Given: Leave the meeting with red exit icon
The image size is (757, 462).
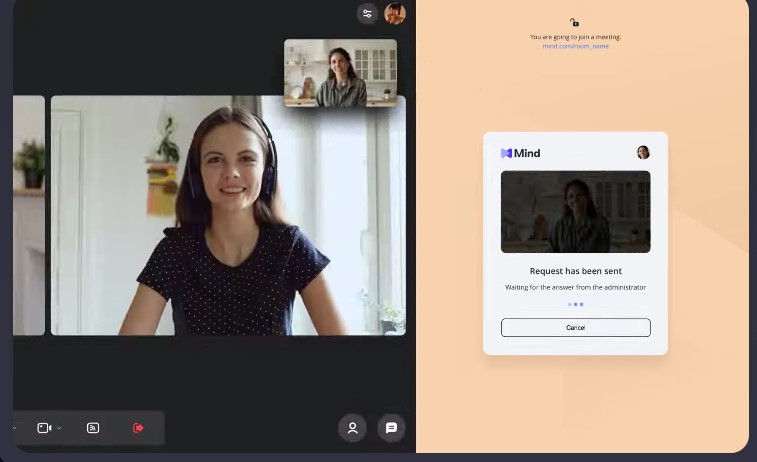Looking at the screenshot, I should [x=138, y=428].
